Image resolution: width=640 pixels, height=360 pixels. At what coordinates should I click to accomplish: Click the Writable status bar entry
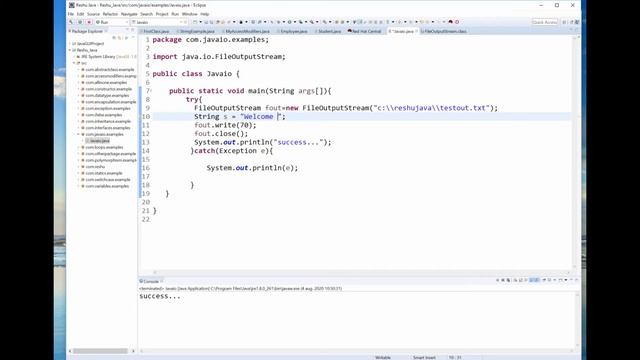point(383,358)
